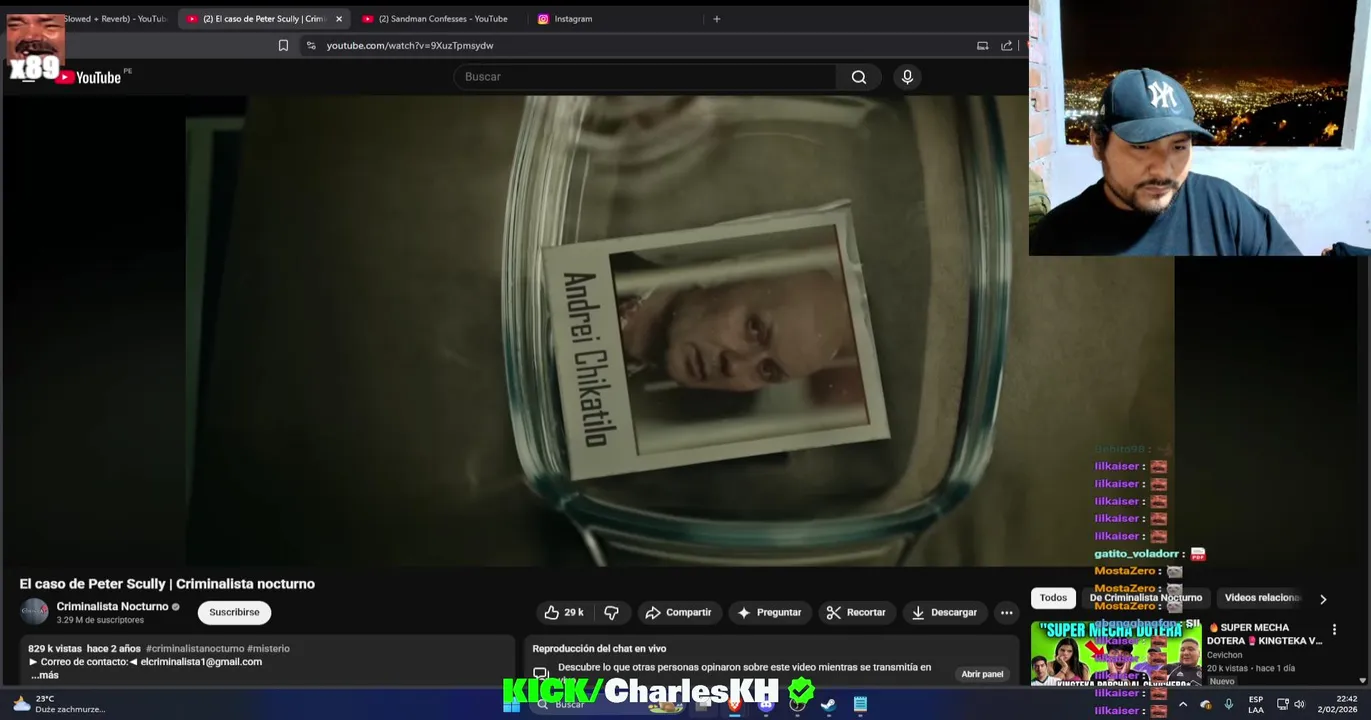Click the Preguntar button
The width and height of the screenshot is (1371, 720).
(769, 612)
